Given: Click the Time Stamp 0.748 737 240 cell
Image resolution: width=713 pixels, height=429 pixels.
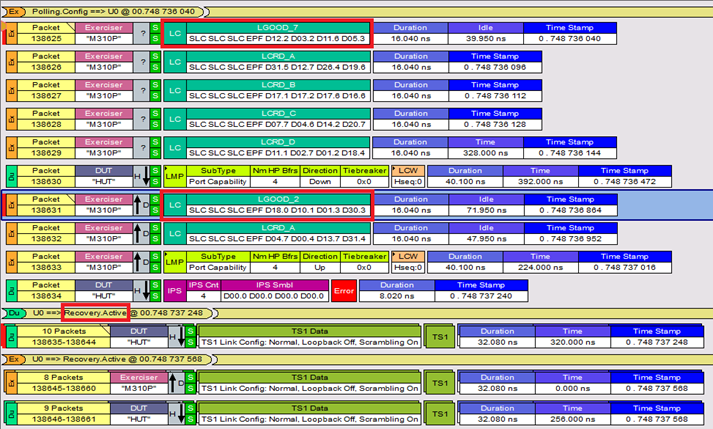Looking at the screenshot, I should tap(481, 291).
